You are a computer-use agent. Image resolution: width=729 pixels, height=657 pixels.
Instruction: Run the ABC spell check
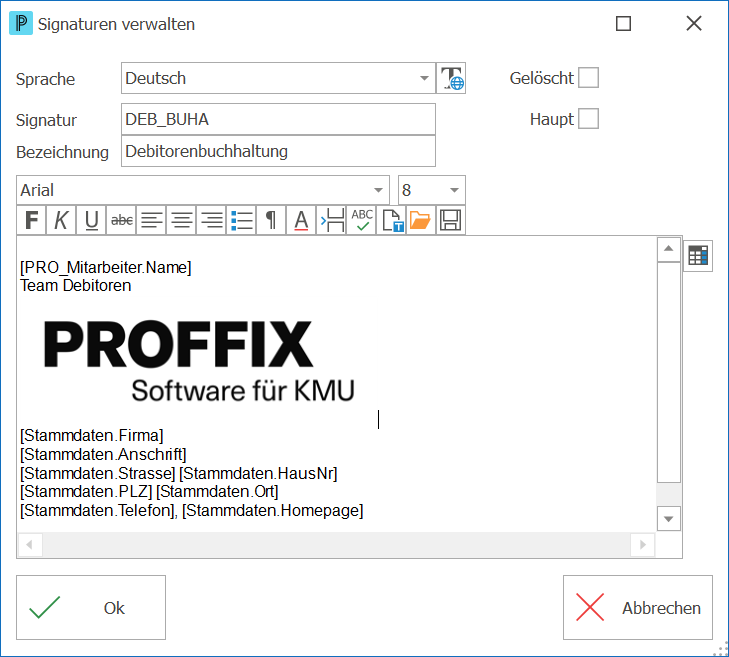click(x=361, y=220)
